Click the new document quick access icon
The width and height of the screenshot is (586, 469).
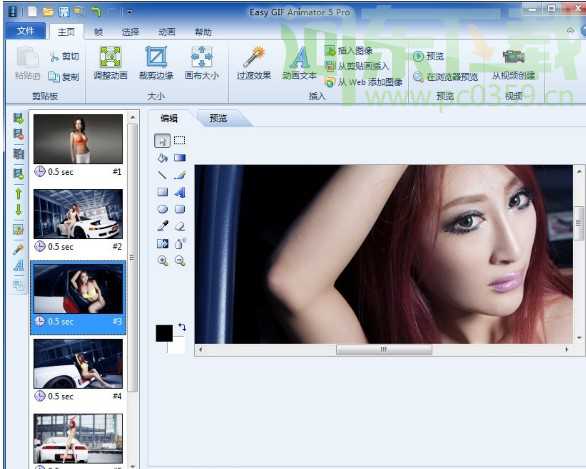point(33,12)
